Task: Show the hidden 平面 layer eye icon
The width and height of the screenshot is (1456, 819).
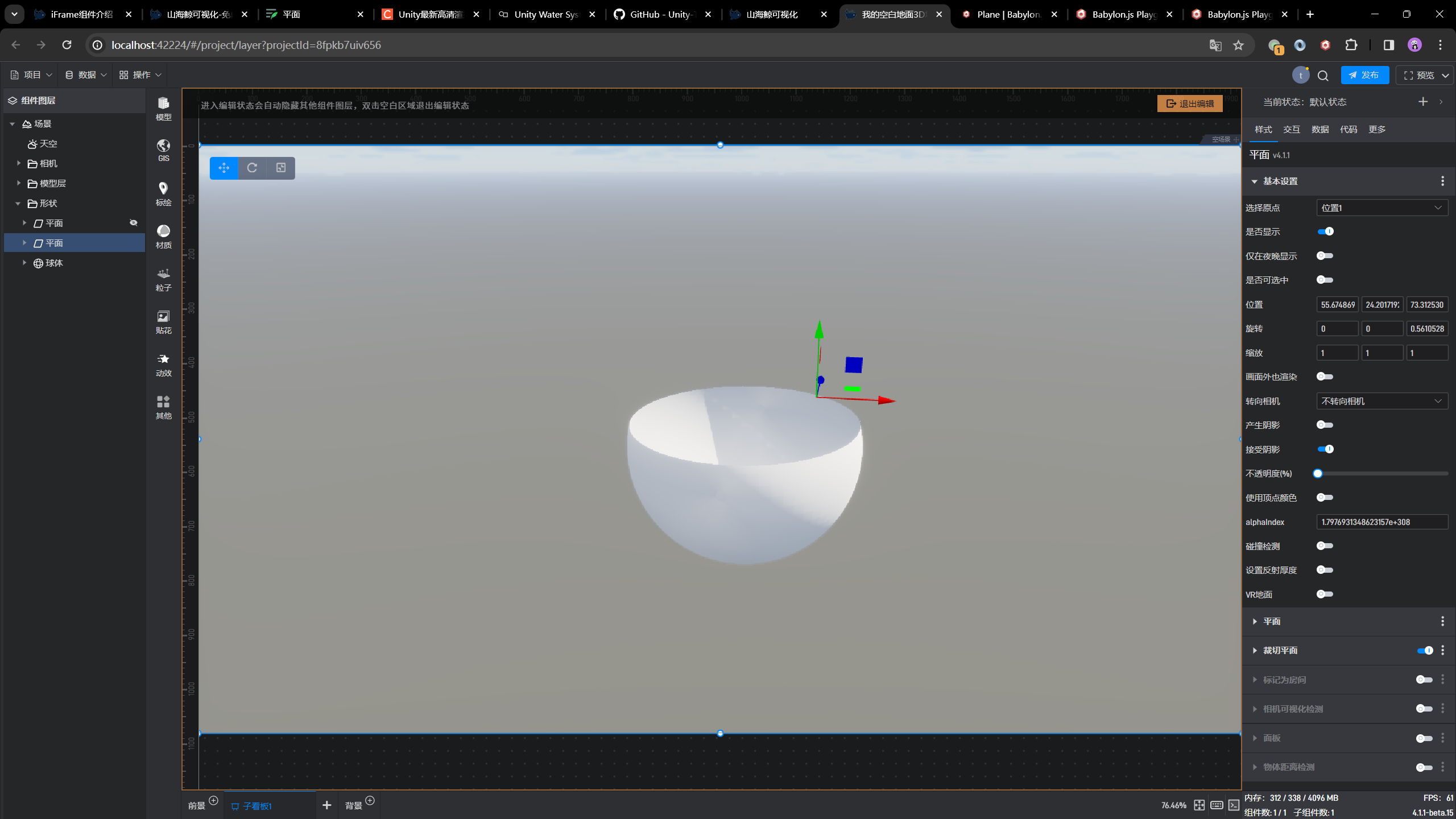Action: click(x=134, y=223)
